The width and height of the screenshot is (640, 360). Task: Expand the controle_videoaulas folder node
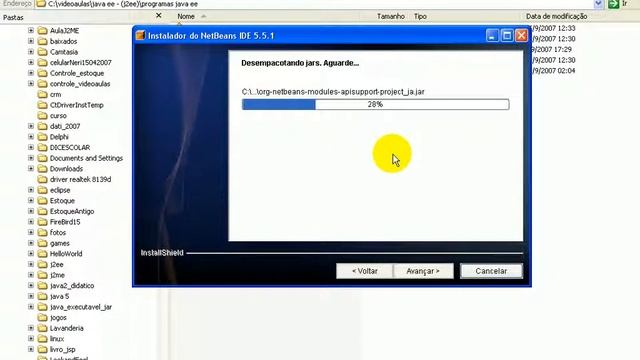click(x=31, y=83)
